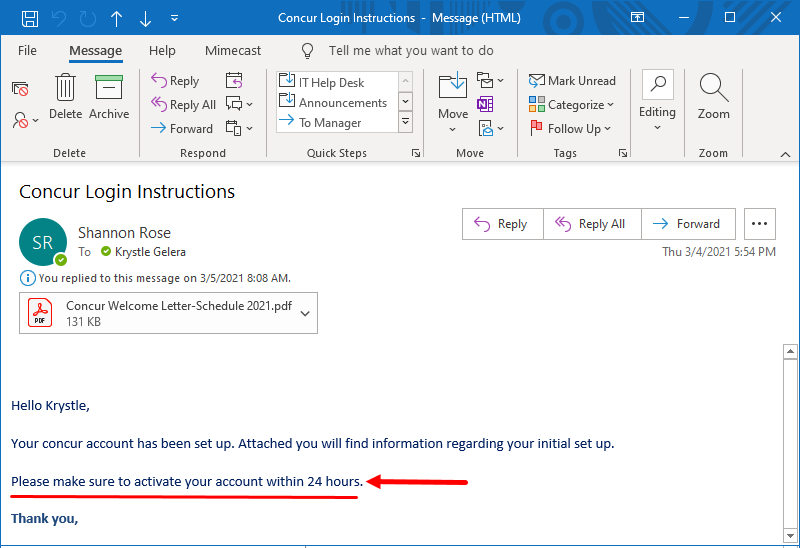Click the message timestamp Thu 3/4/2021 5:54 PM
The height and width of the screenshot is (548, 800).
pyautogui.click(x=718, y=252)
